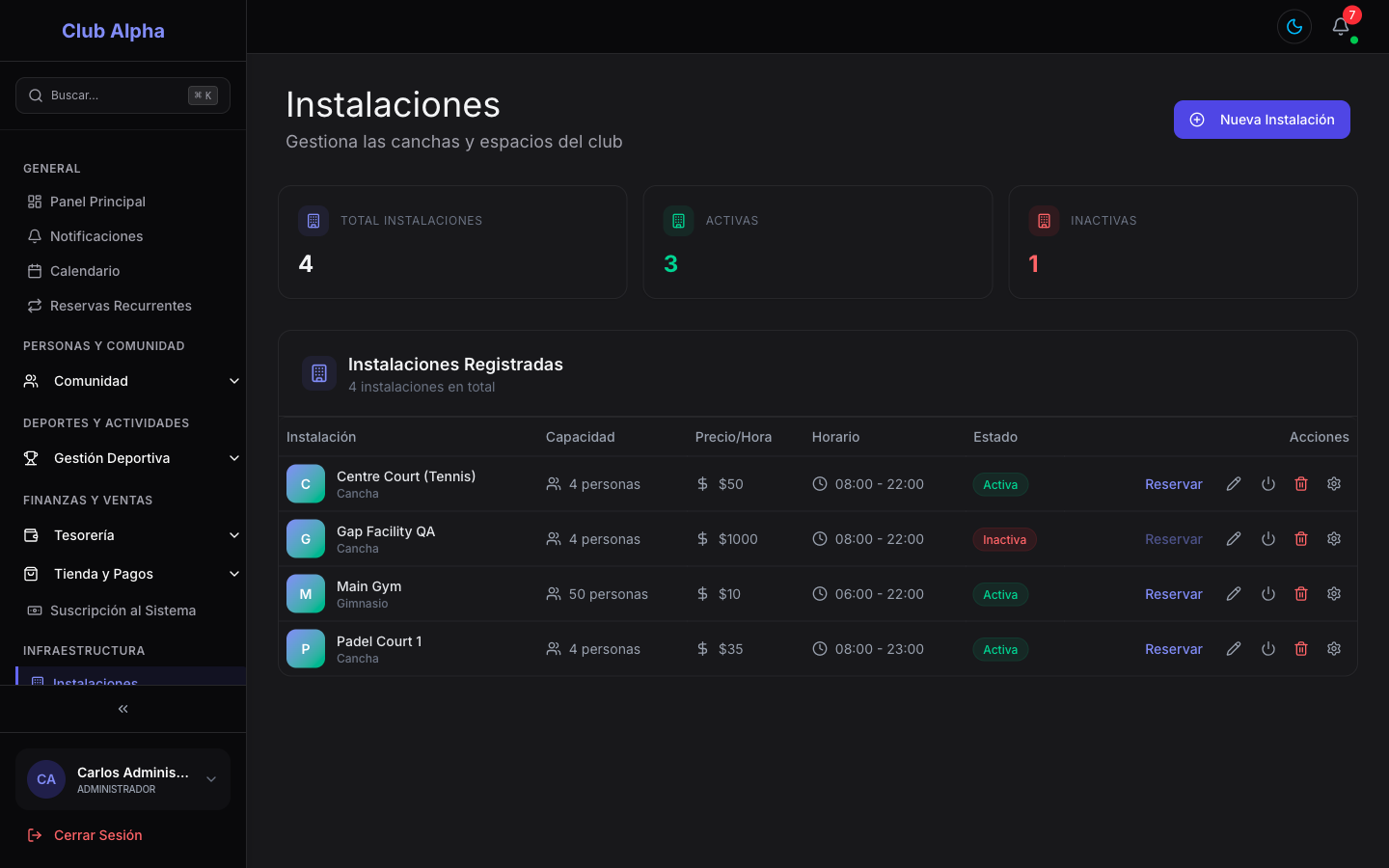Image resolution: width=1389 pixels, height=868 pixels.
Task: Expand the Tesorería menu chevron
Action: (234, 535)
